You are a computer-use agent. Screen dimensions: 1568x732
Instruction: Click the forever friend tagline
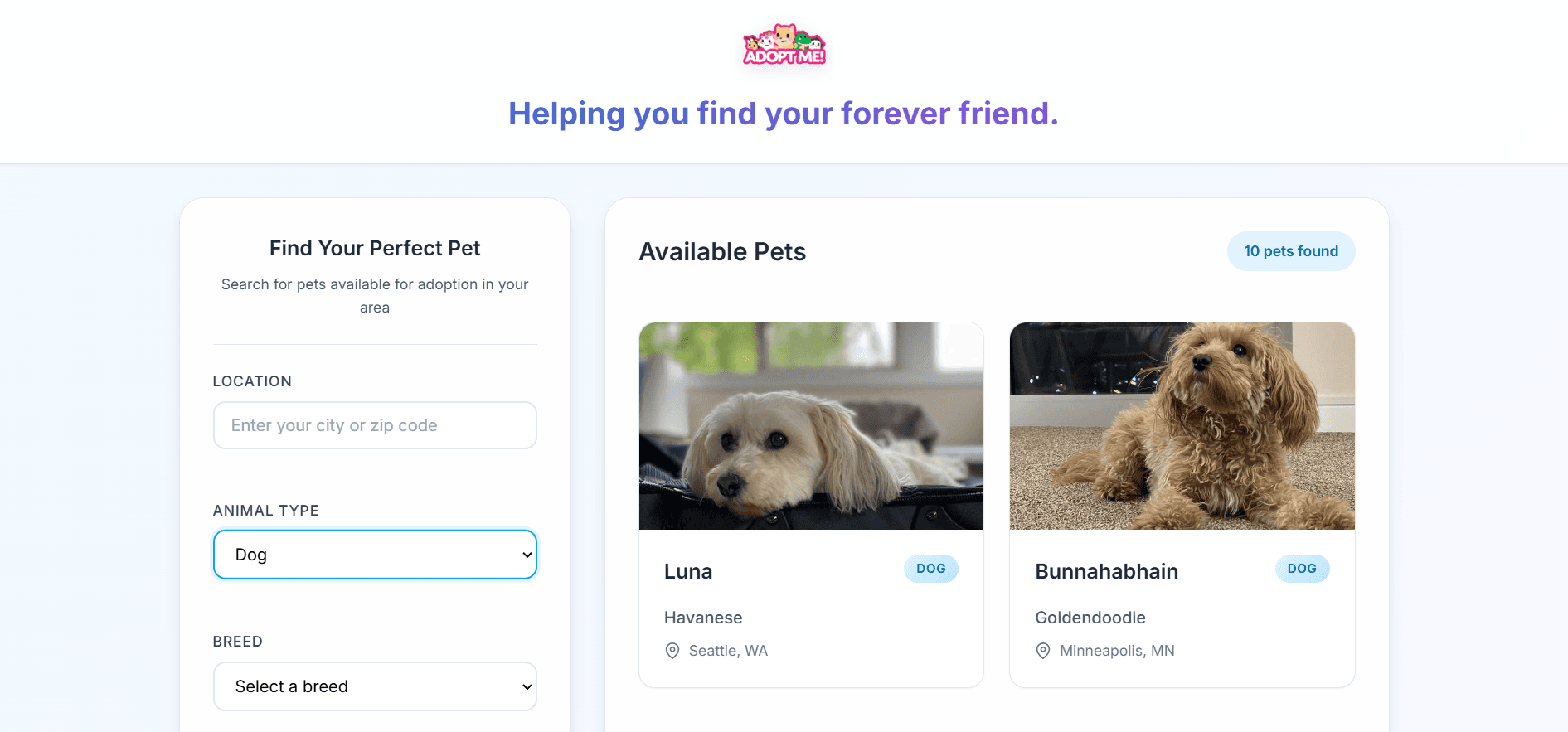point(783,114)
